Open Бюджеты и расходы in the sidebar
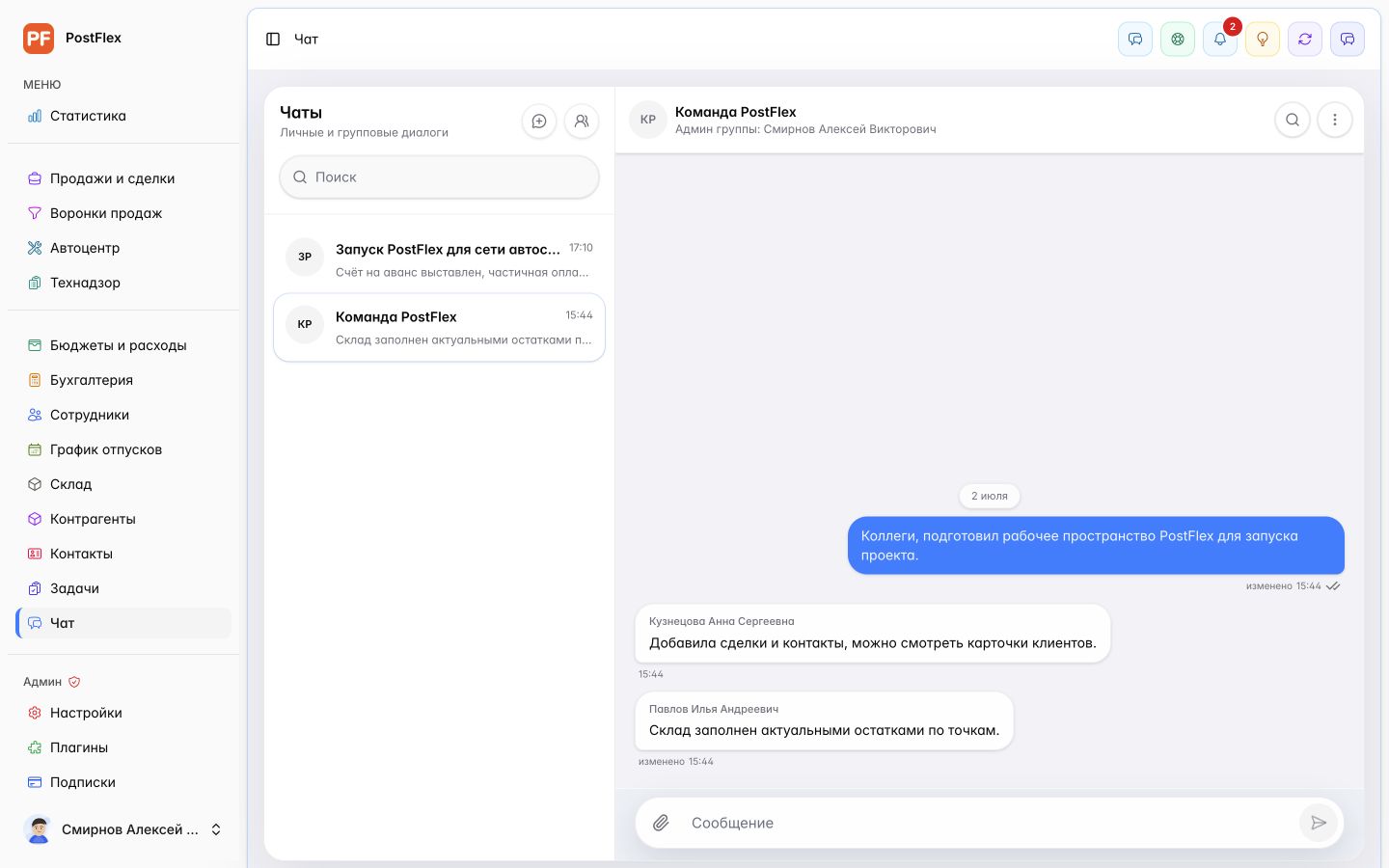The width and height of the screenshot is (1389, 868). point(123,345)
